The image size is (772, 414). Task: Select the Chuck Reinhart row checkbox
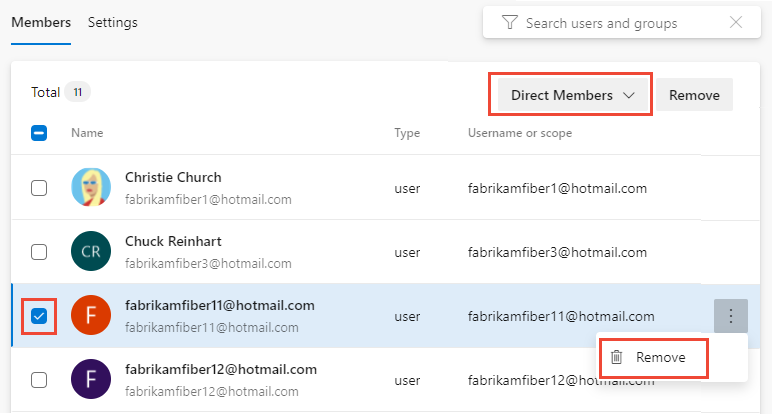click(x=39, y=252)
